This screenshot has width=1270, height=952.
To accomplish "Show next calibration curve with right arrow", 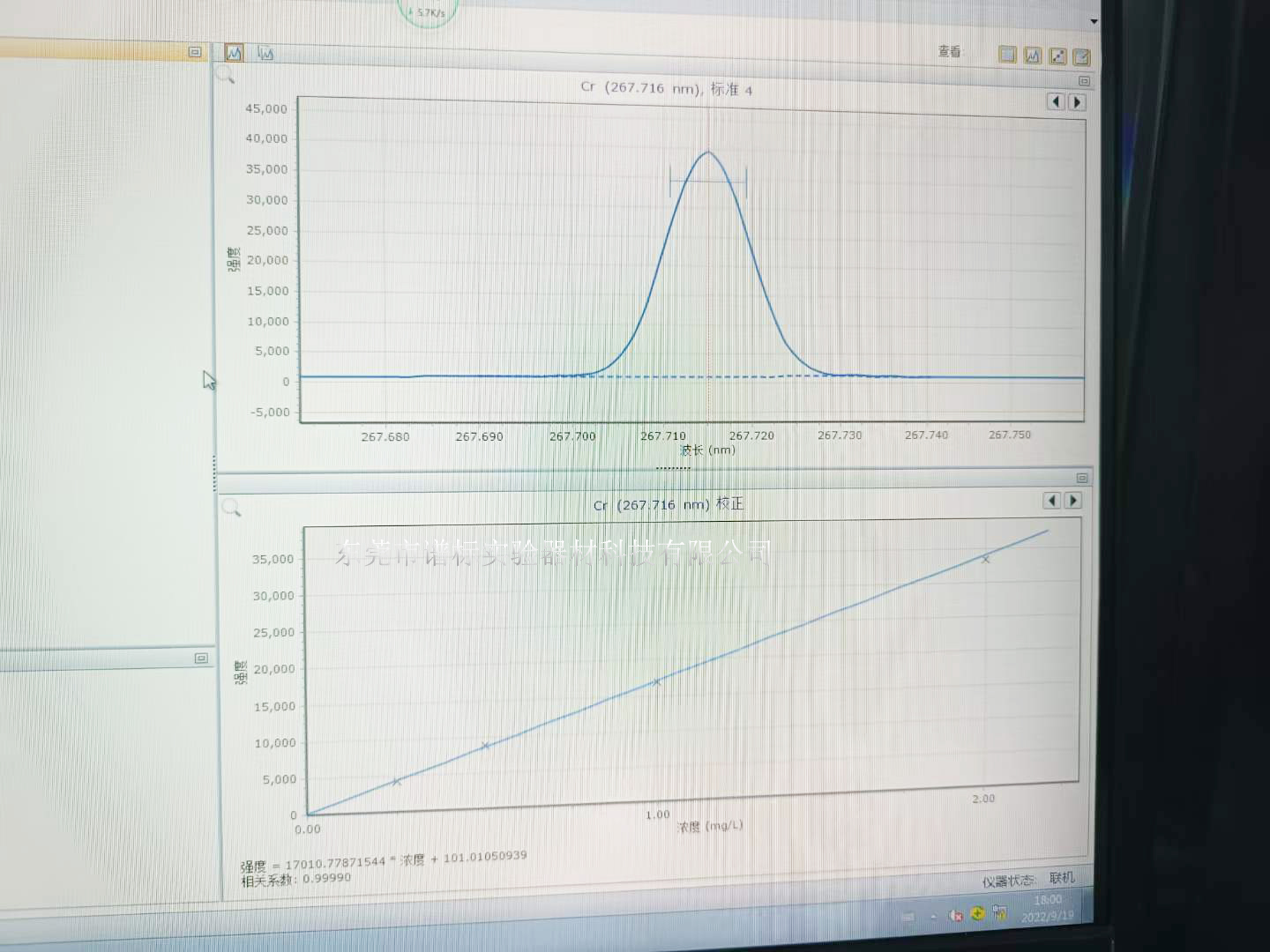I will point(1073,501).
